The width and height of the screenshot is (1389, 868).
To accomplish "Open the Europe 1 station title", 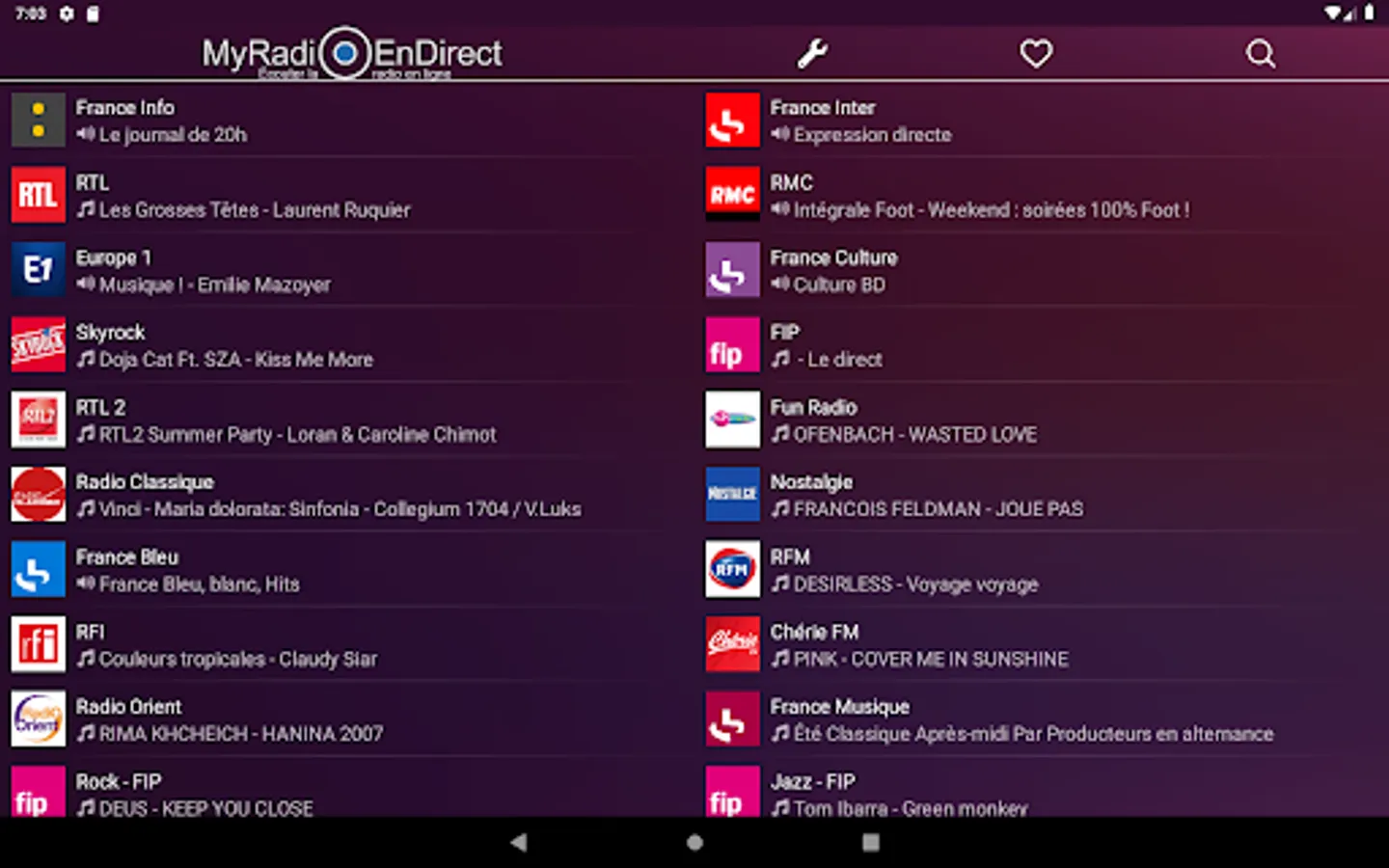I will (x=114, y=258).
